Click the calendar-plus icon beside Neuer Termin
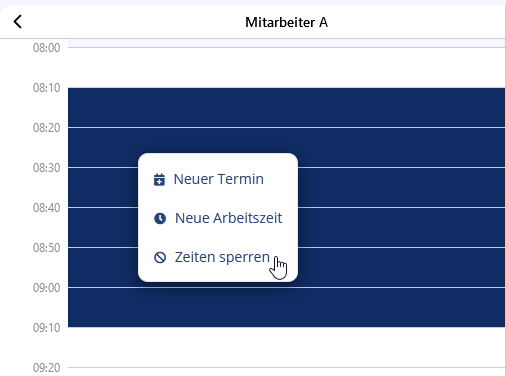Screen dimensions: 506x376 click(x=159, y=179)
